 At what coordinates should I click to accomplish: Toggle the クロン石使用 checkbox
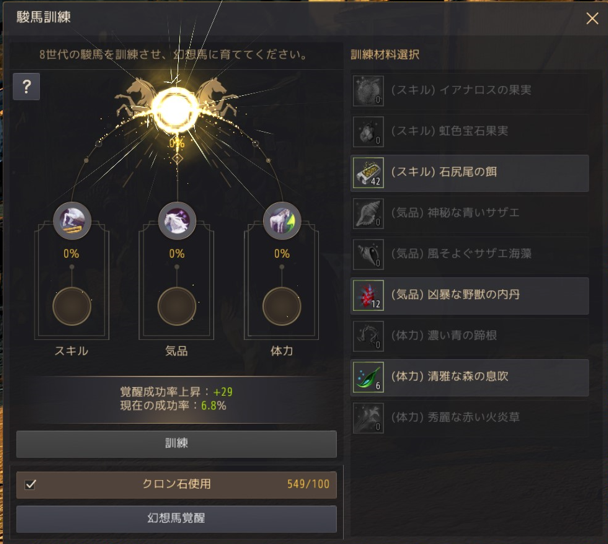tap(30, 484)
